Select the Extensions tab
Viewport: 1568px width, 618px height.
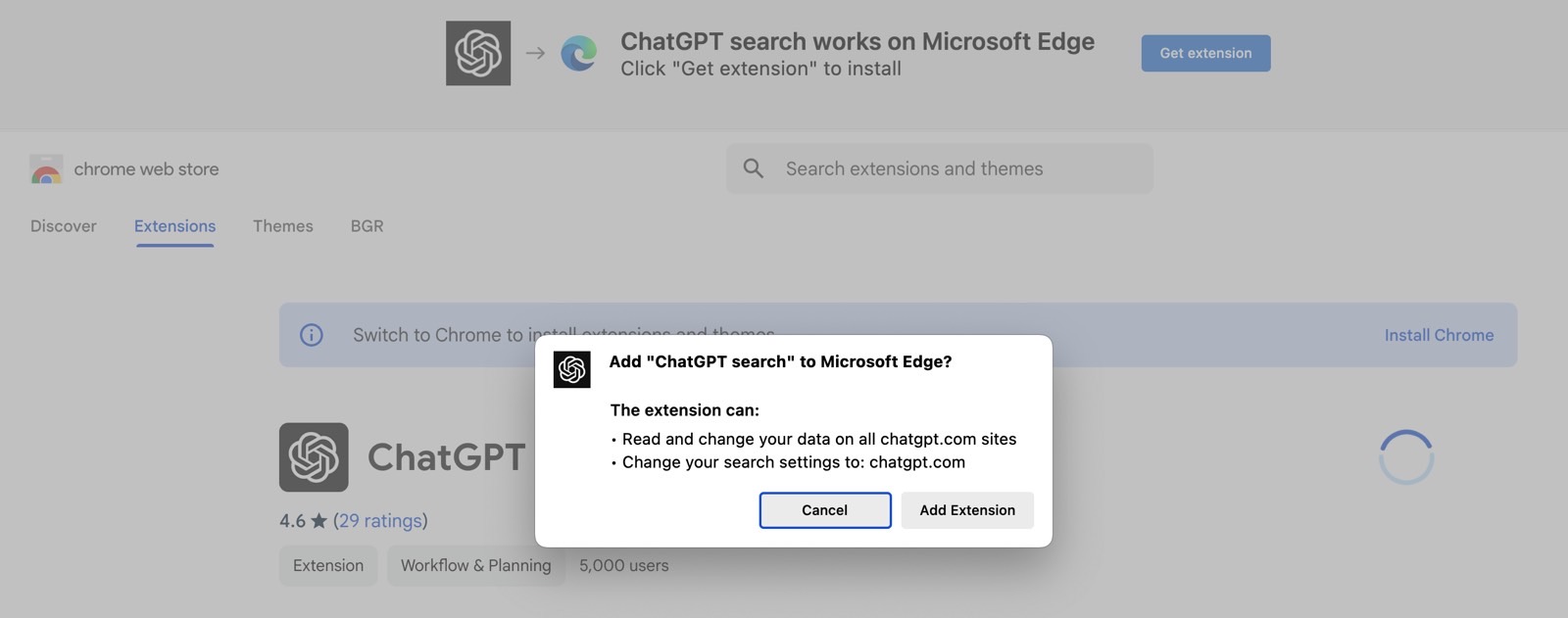coord(174,226)
